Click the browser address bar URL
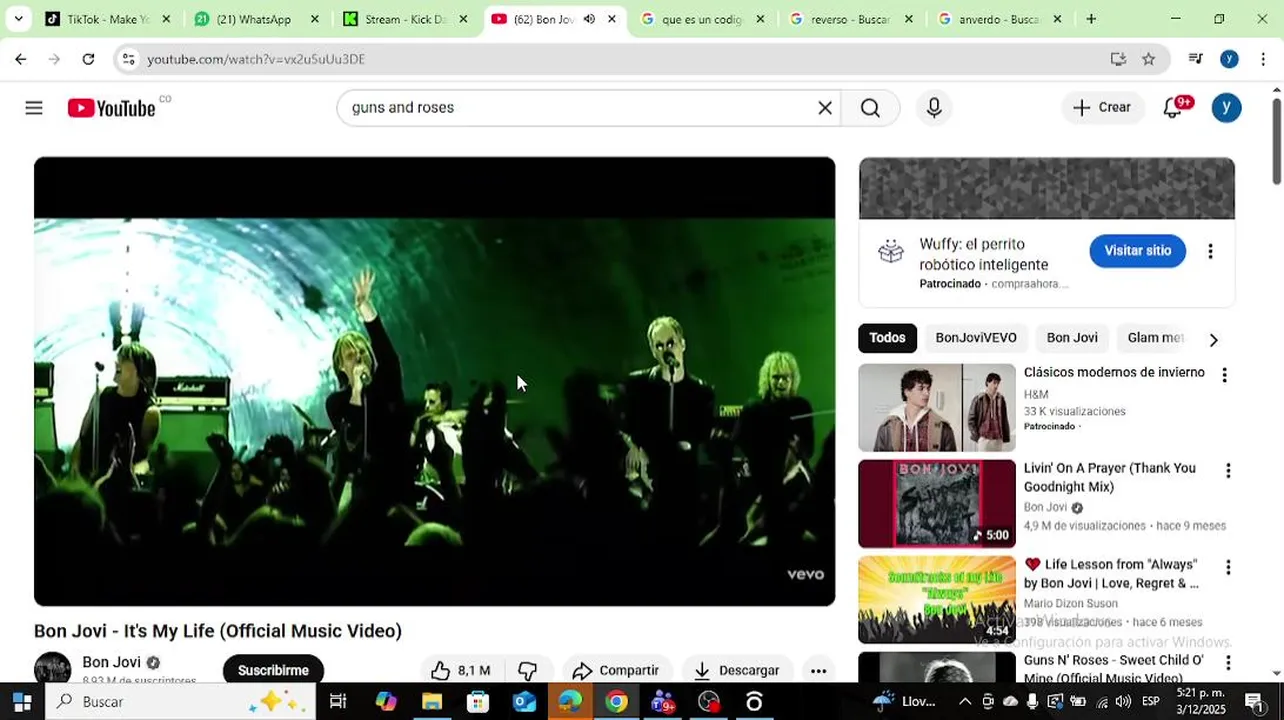This screenshot has width=1284, height=720. tap(256, 59)
